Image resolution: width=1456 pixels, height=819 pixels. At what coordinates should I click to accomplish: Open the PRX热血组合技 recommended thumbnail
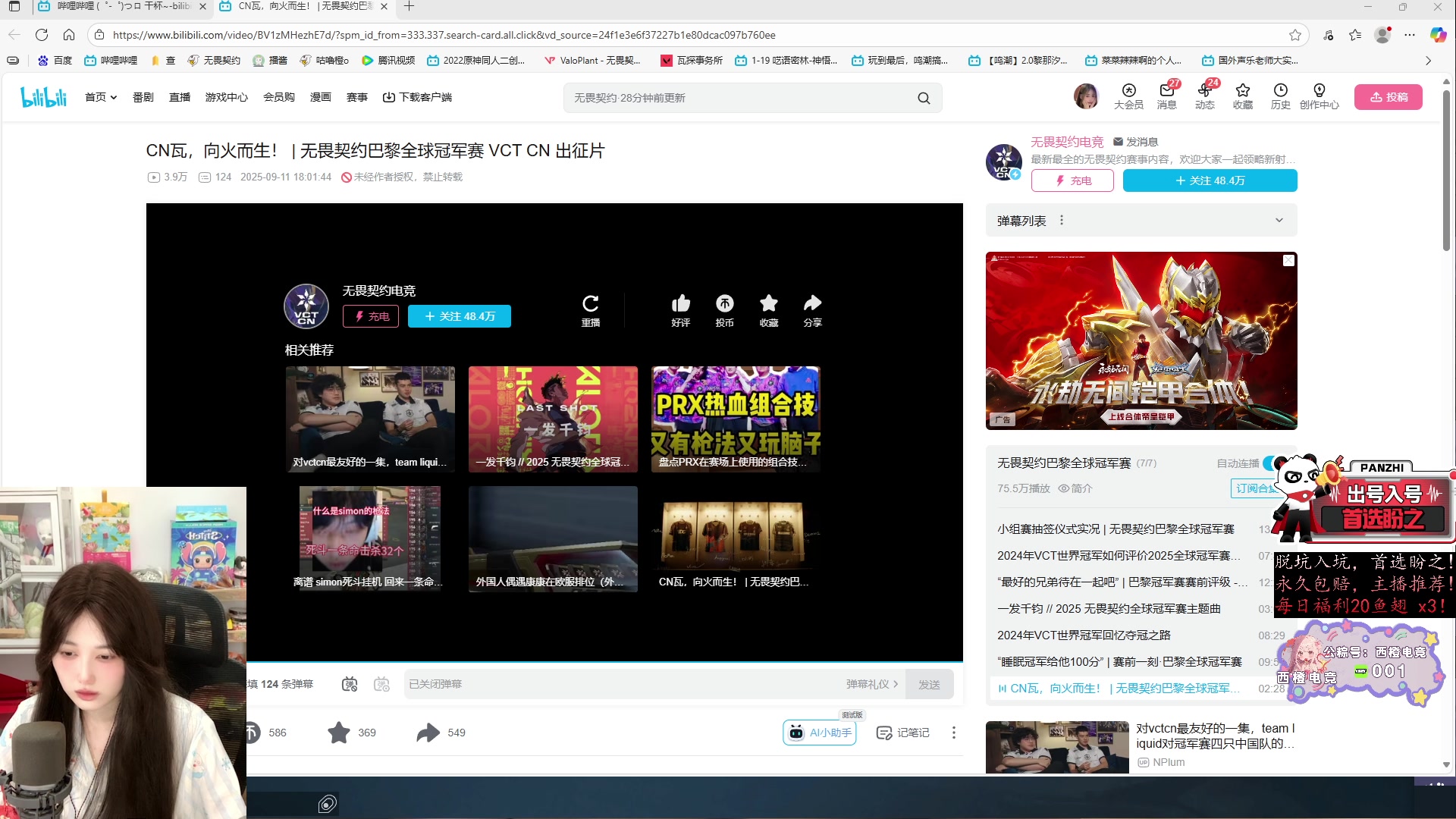736,419
